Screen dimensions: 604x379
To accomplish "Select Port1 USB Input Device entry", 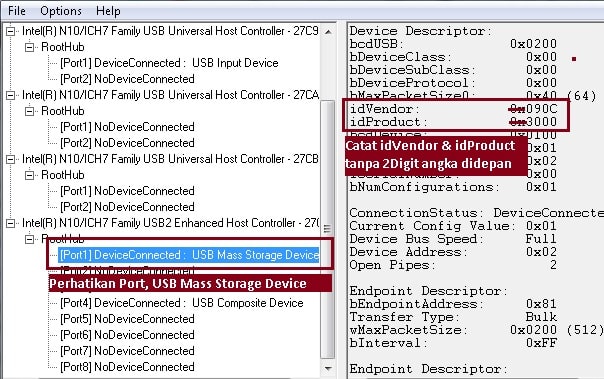I will tap(169, 63).
